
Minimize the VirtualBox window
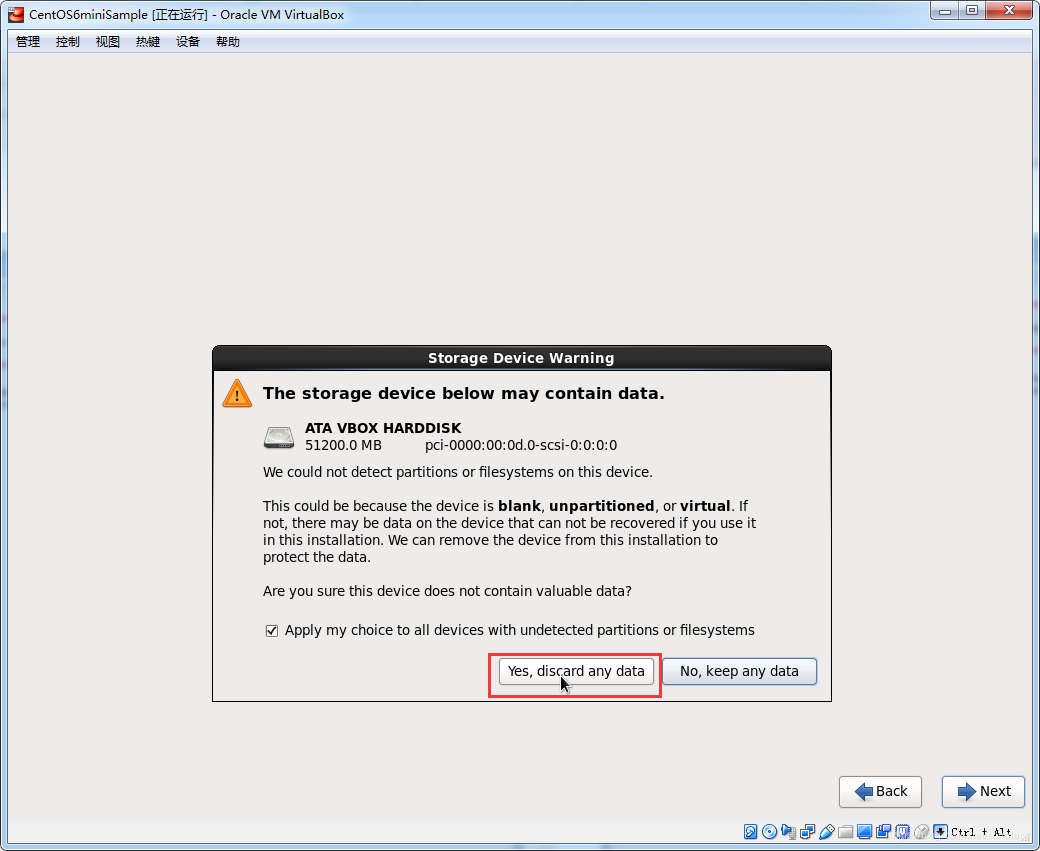pos(944,11)
